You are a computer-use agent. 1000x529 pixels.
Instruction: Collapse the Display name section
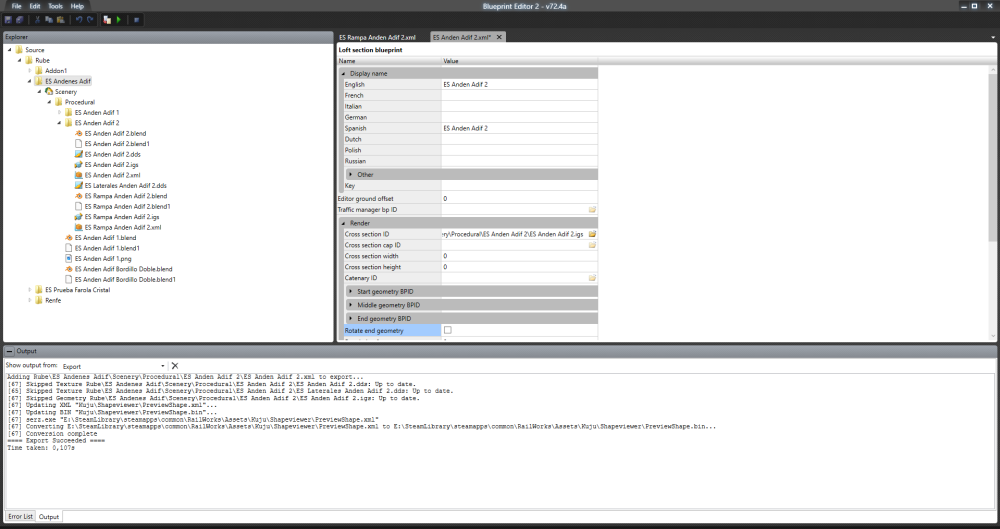pyautogui.click(x=345, y=73)
